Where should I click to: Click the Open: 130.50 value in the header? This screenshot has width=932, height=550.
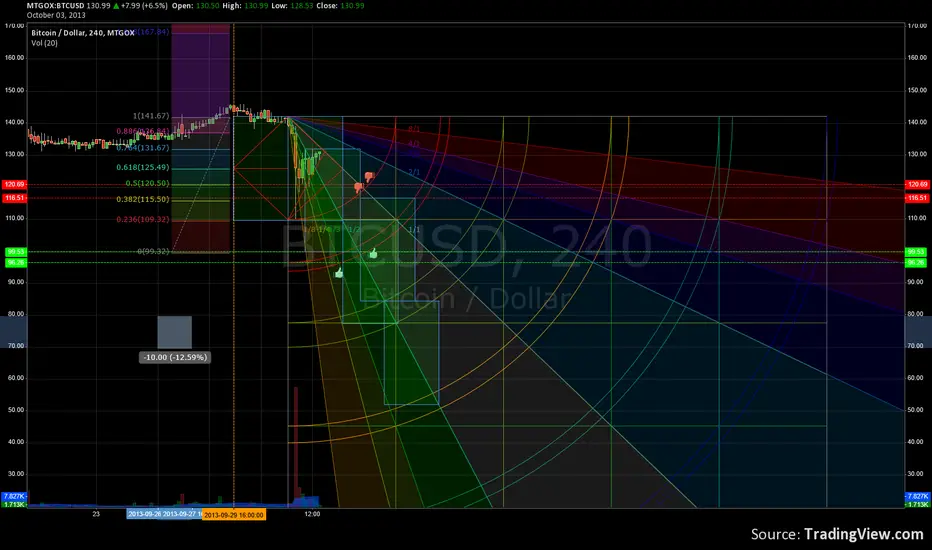(196, 5)
